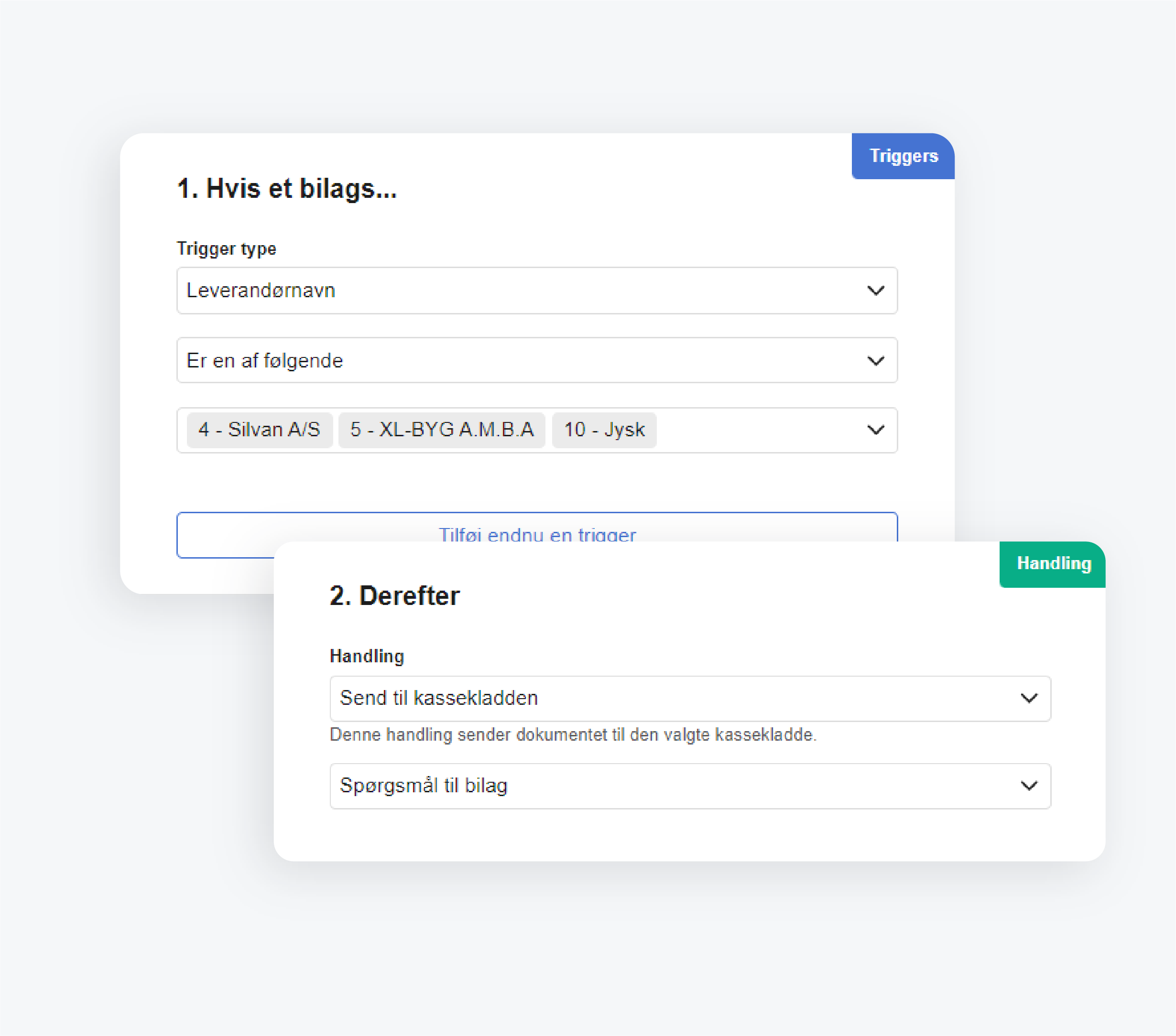Click the chevron of the supplier multi-select field
Viewport: 1176px width, 1036px height.
coord(876,430)
